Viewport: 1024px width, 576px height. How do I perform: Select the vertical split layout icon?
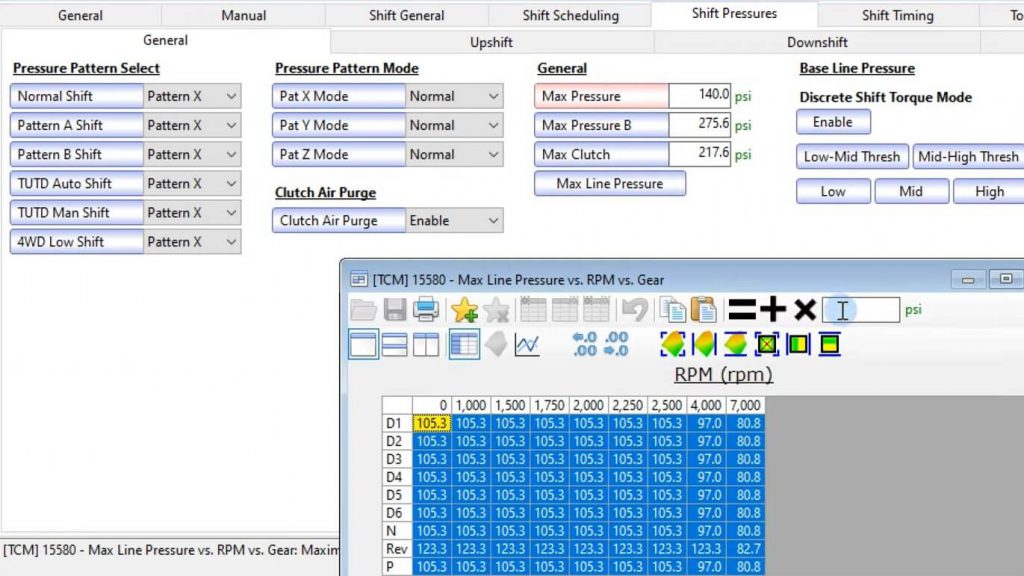426,344
